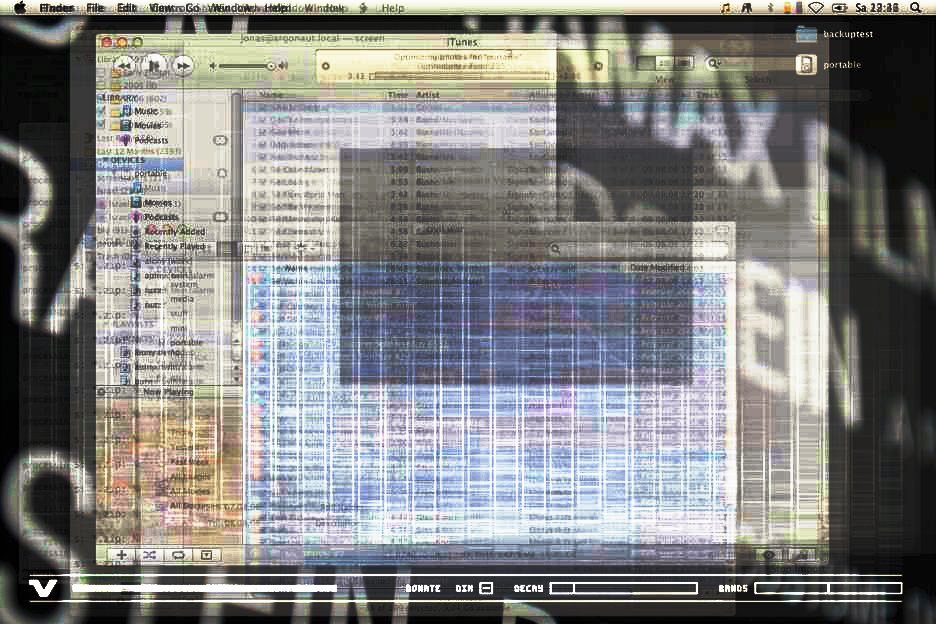Sort Finder list by Date Modified

[x=657, y=268]
